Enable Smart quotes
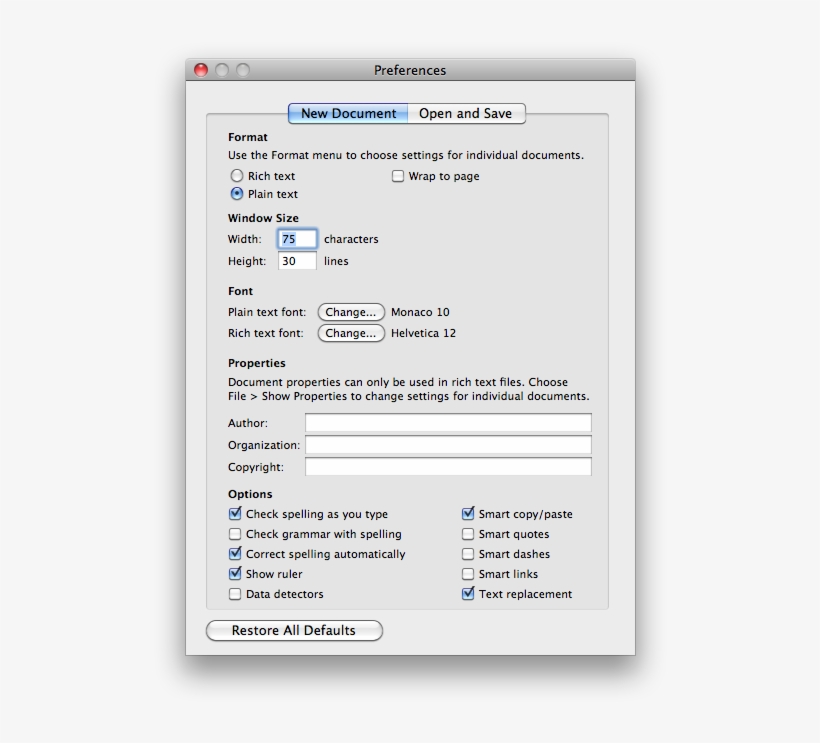820x743 pixels. tap(467, 533)
